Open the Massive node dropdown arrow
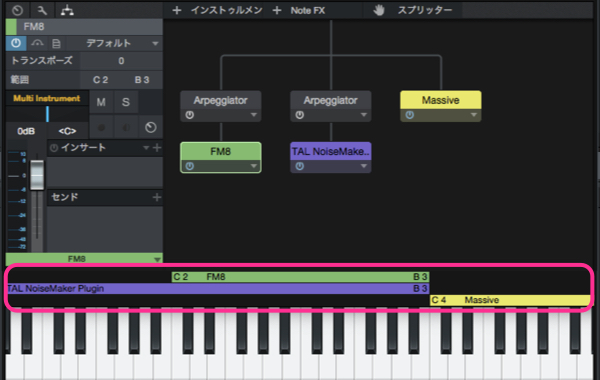 pyautogui.click(x=474, y=115)
